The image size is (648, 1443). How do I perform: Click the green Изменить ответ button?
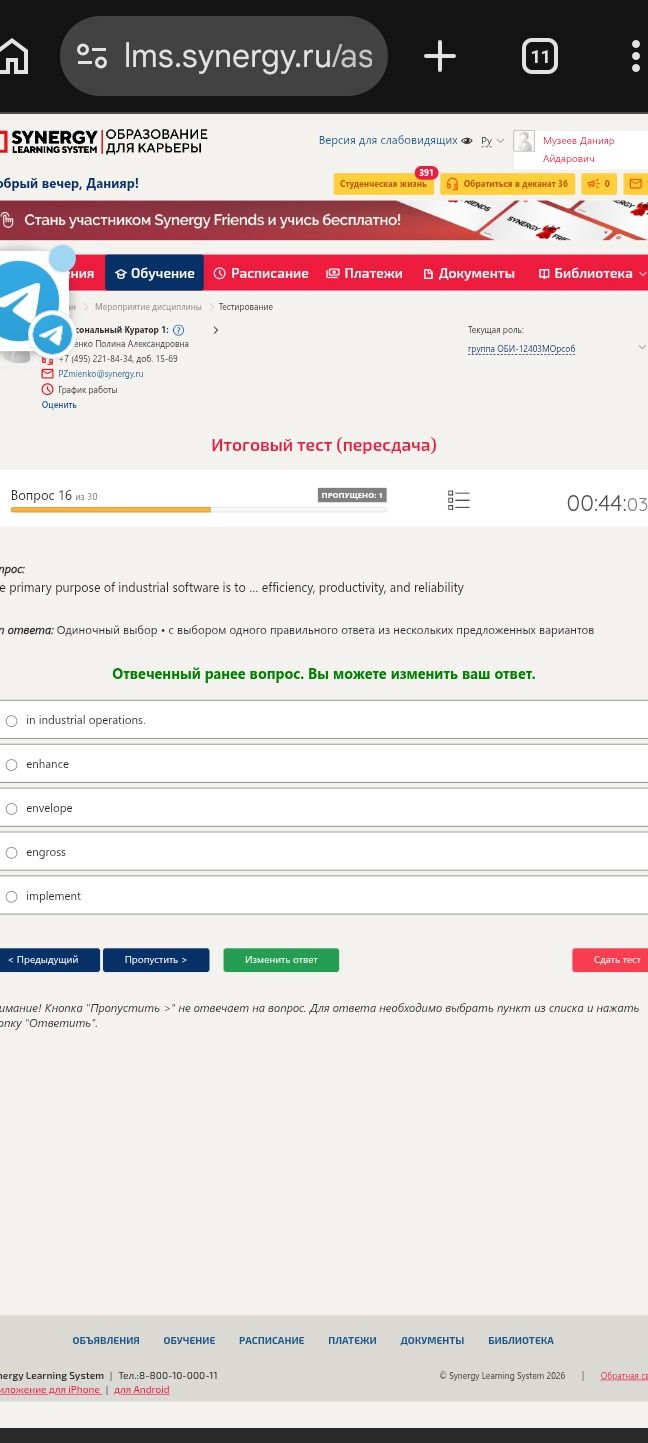(x=281, y=960)
